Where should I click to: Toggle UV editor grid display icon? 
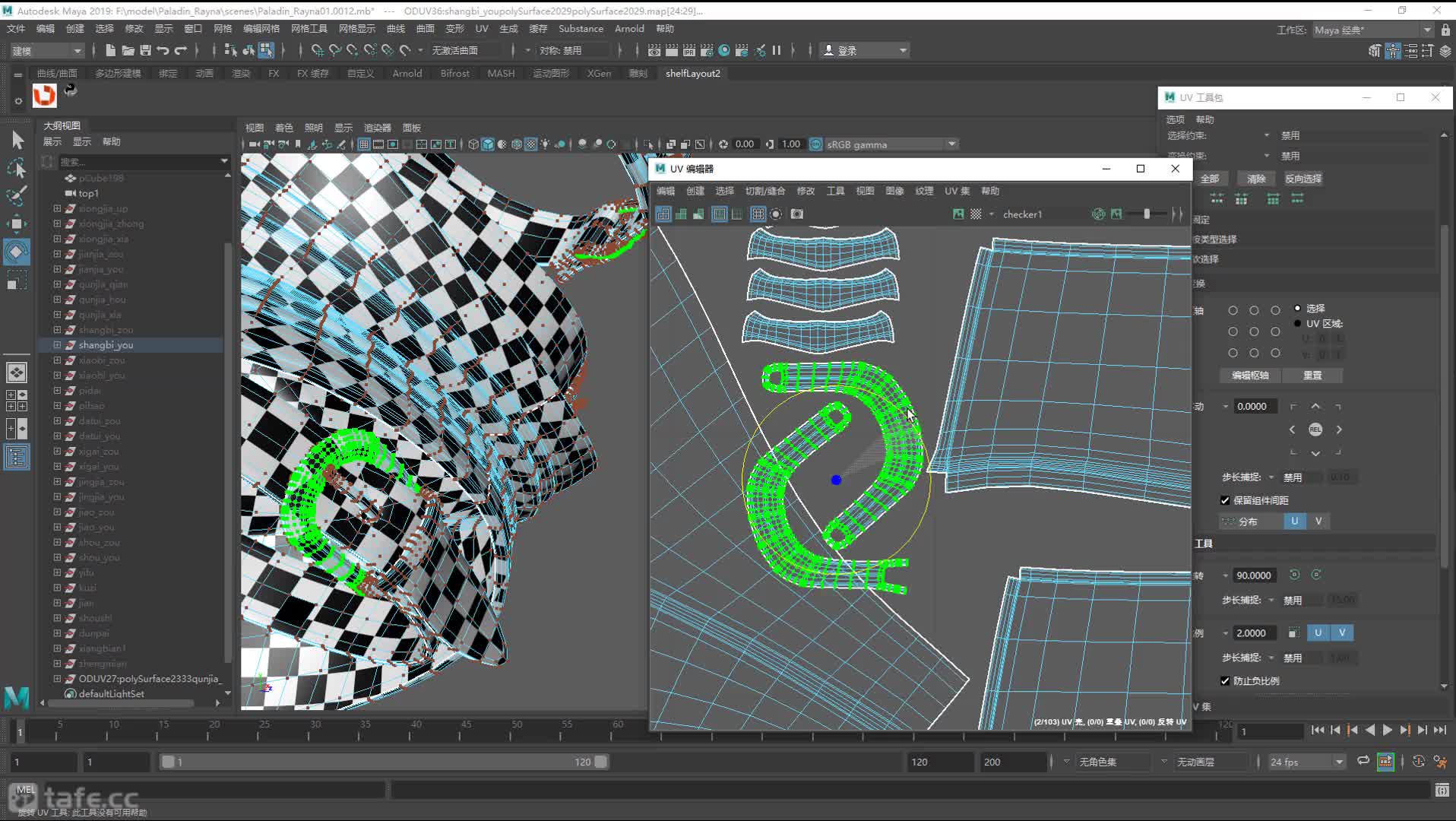[x=758, y=214]
